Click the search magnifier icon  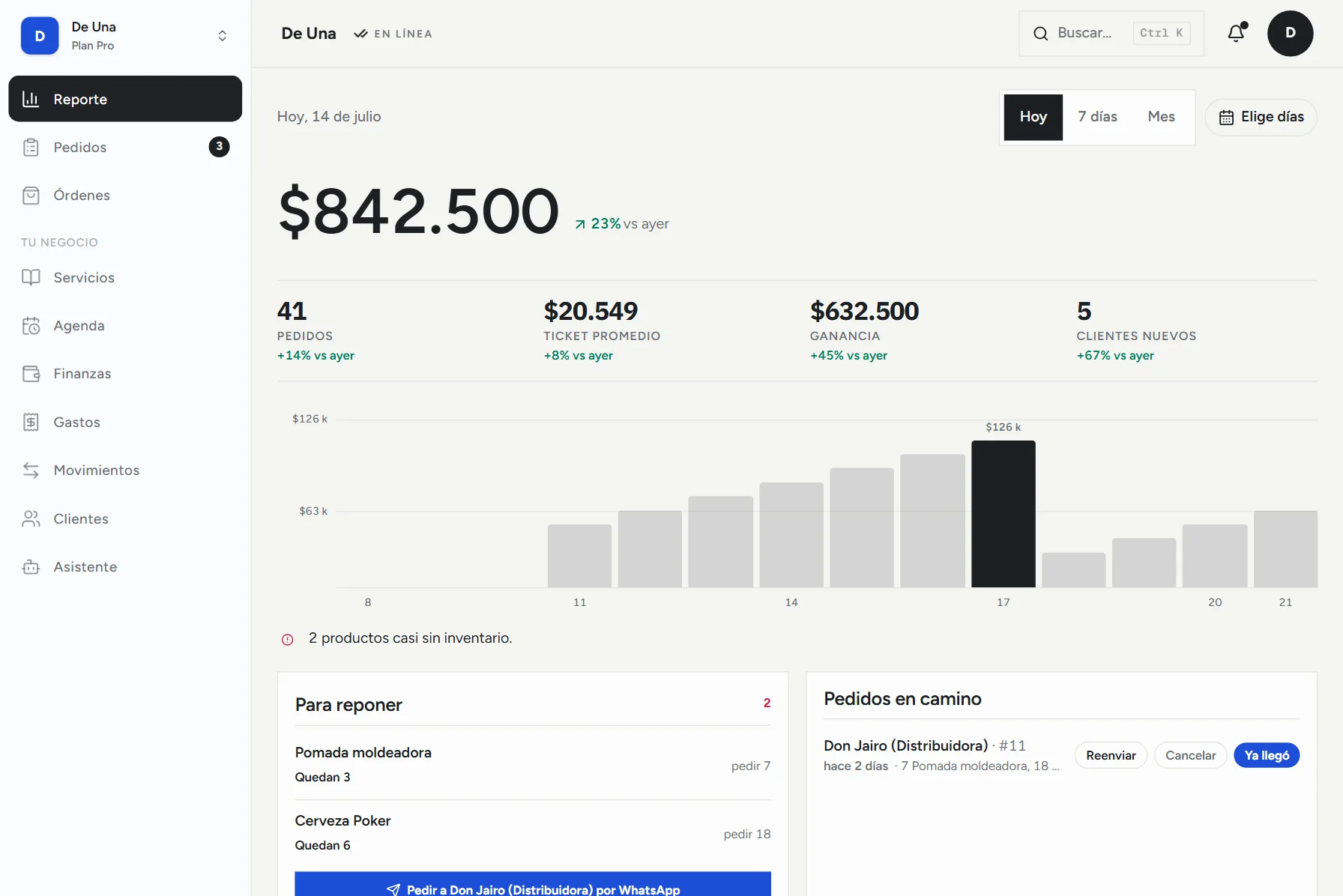(1040, 33)
